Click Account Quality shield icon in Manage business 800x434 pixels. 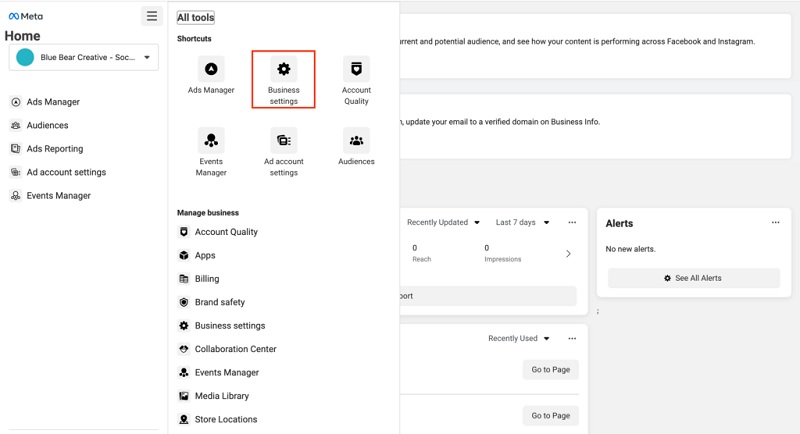pyautogui.click(x=184, y=232)
